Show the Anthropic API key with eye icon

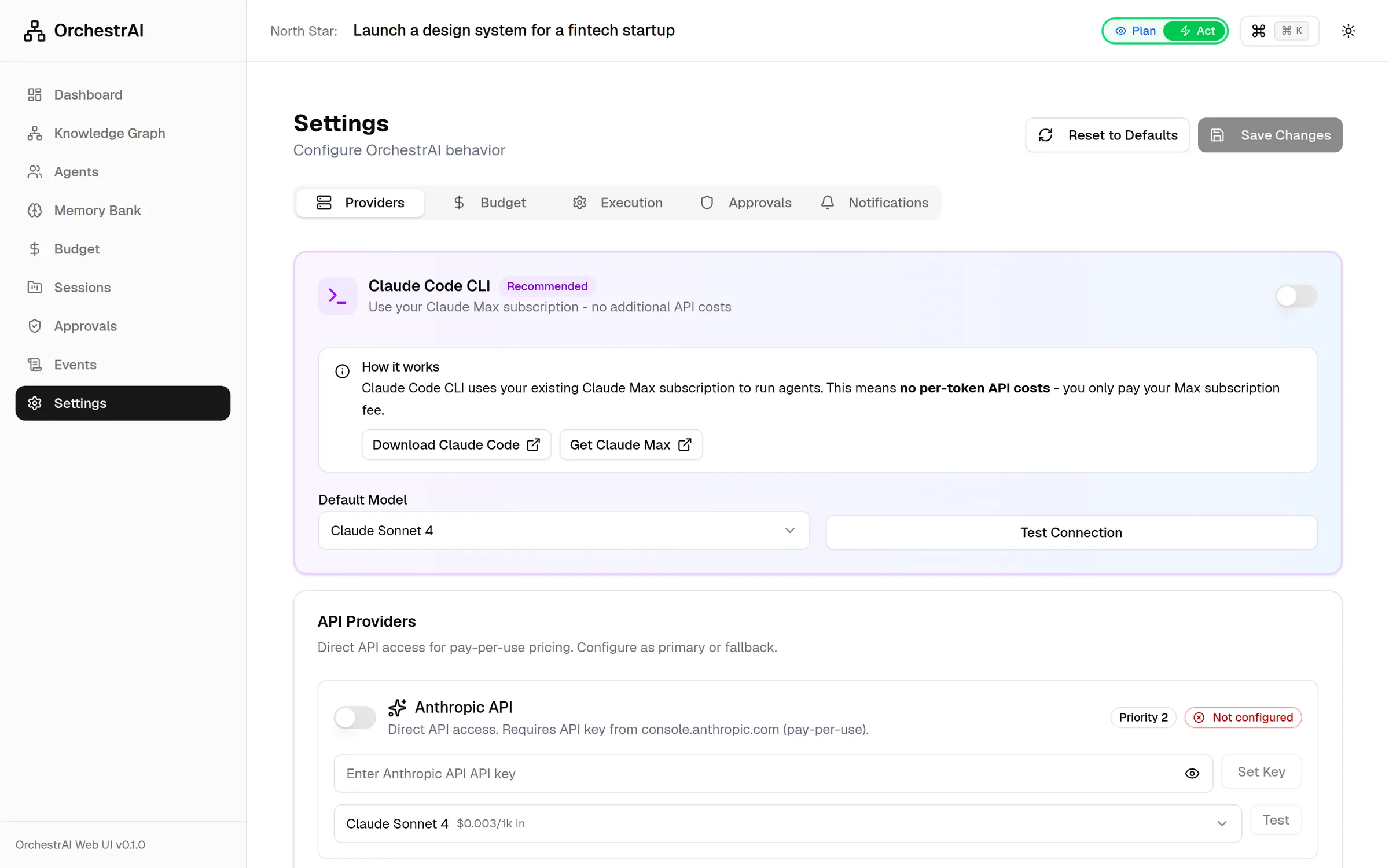coord(1192,774)
